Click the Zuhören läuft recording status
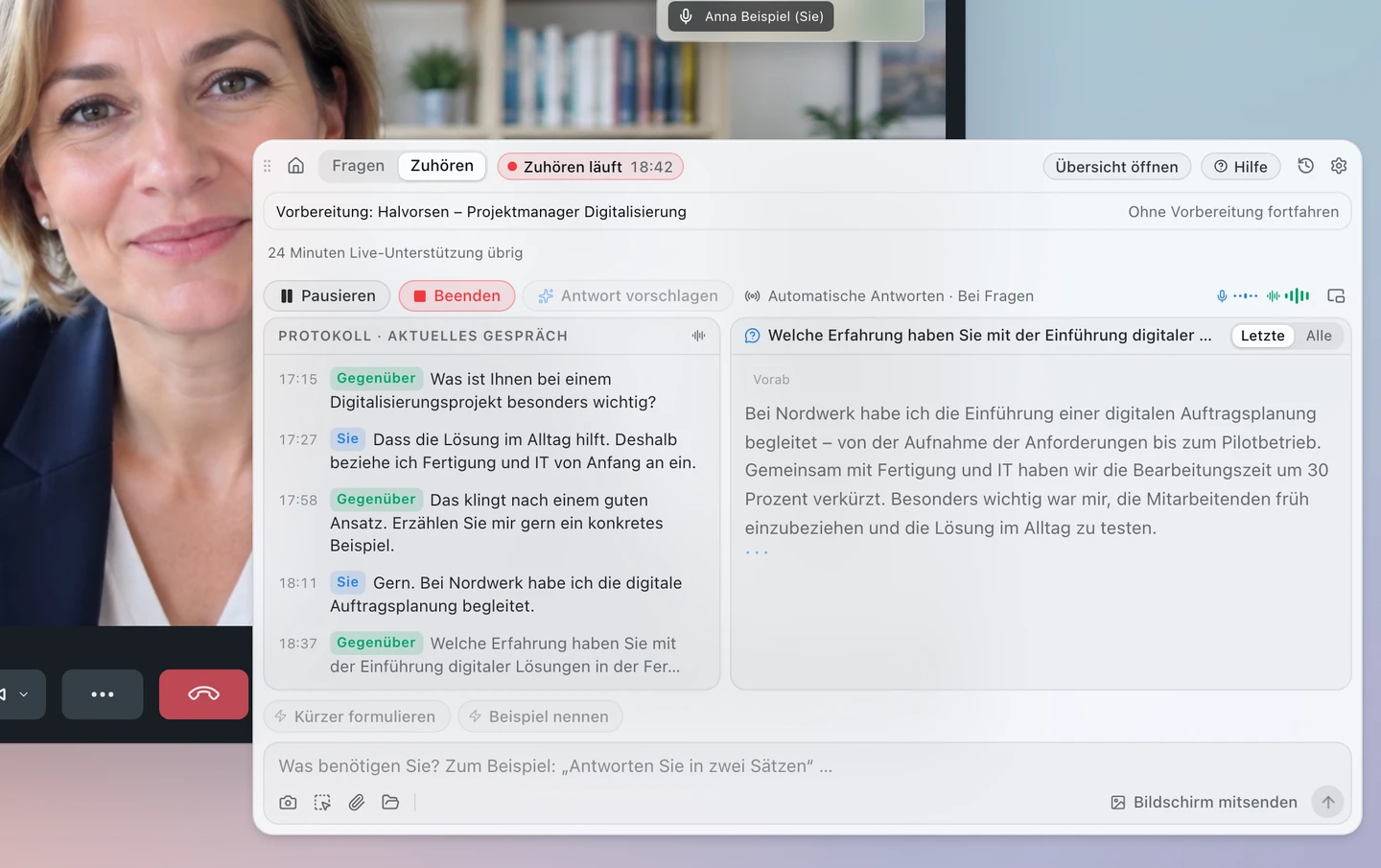The width and height of the screenshot is (1381, 868). point(591,167)
